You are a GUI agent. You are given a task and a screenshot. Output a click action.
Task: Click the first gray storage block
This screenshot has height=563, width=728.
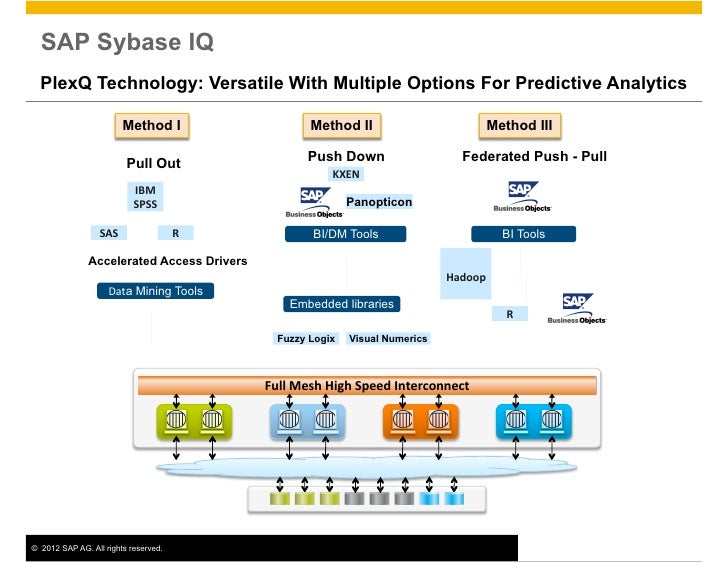pos(355,499)
